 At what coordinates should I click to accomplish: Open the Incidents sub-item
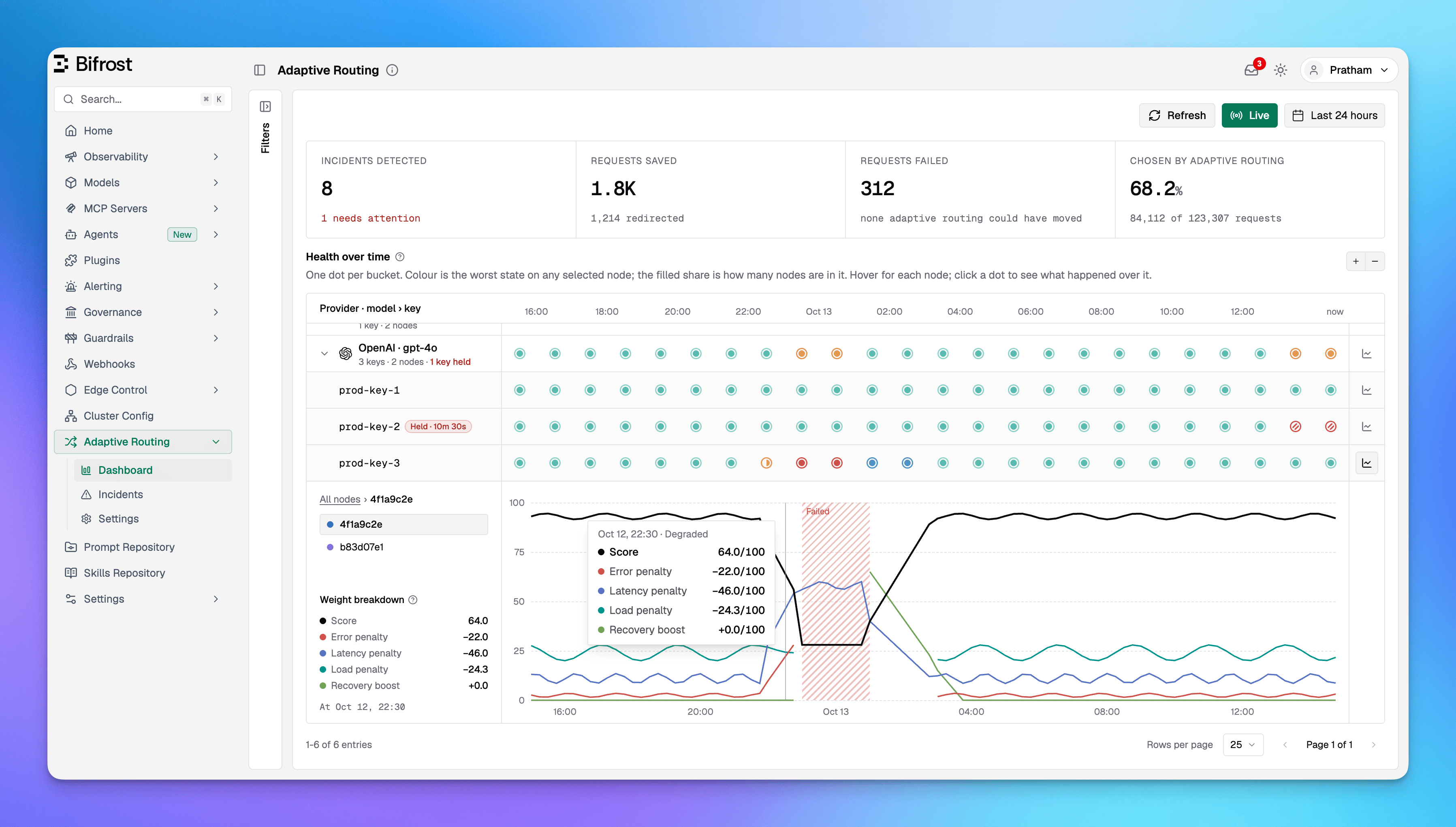[x=153, y=495]
